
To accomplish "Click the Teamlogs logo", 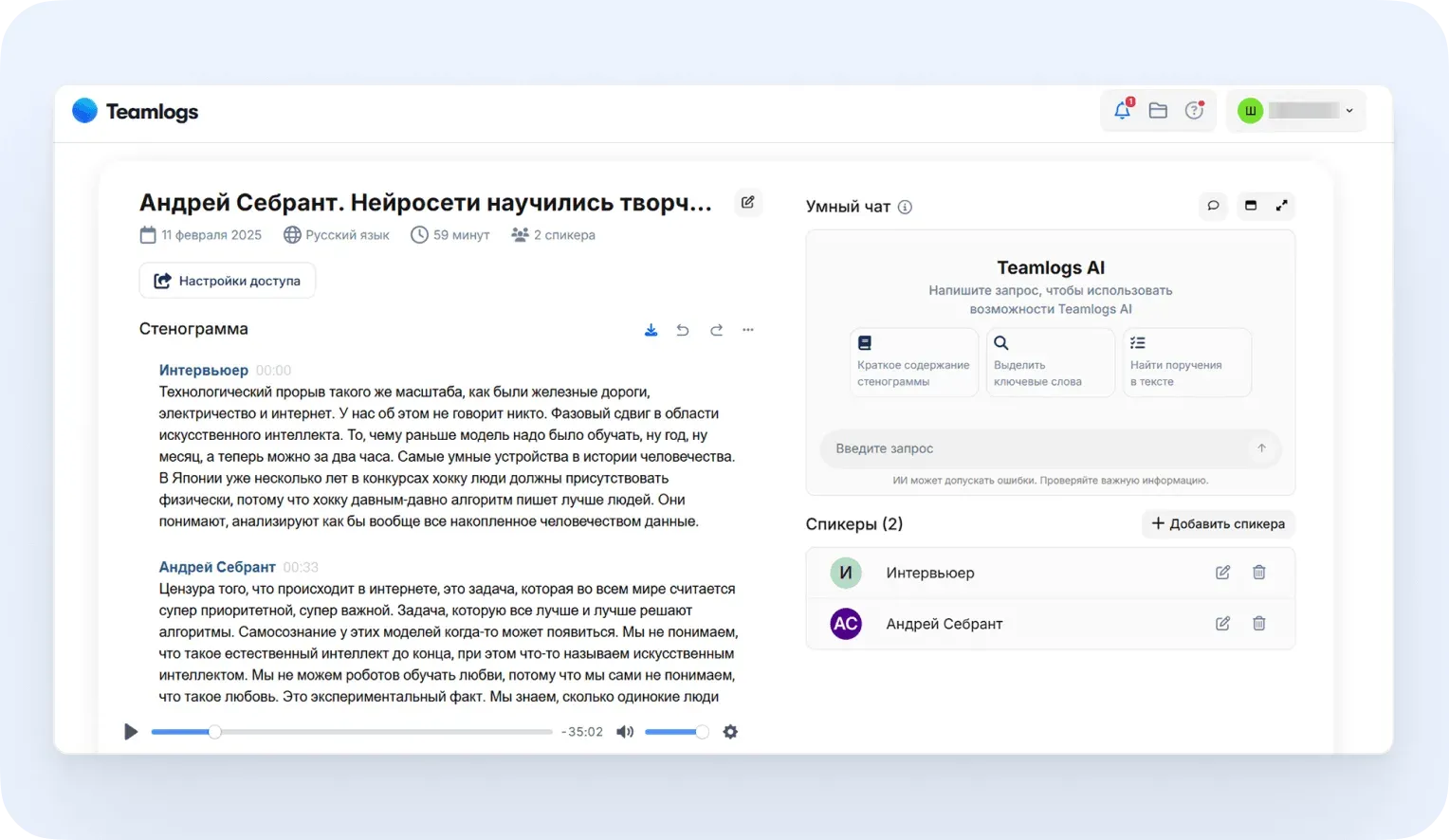I will coord(137,111).
